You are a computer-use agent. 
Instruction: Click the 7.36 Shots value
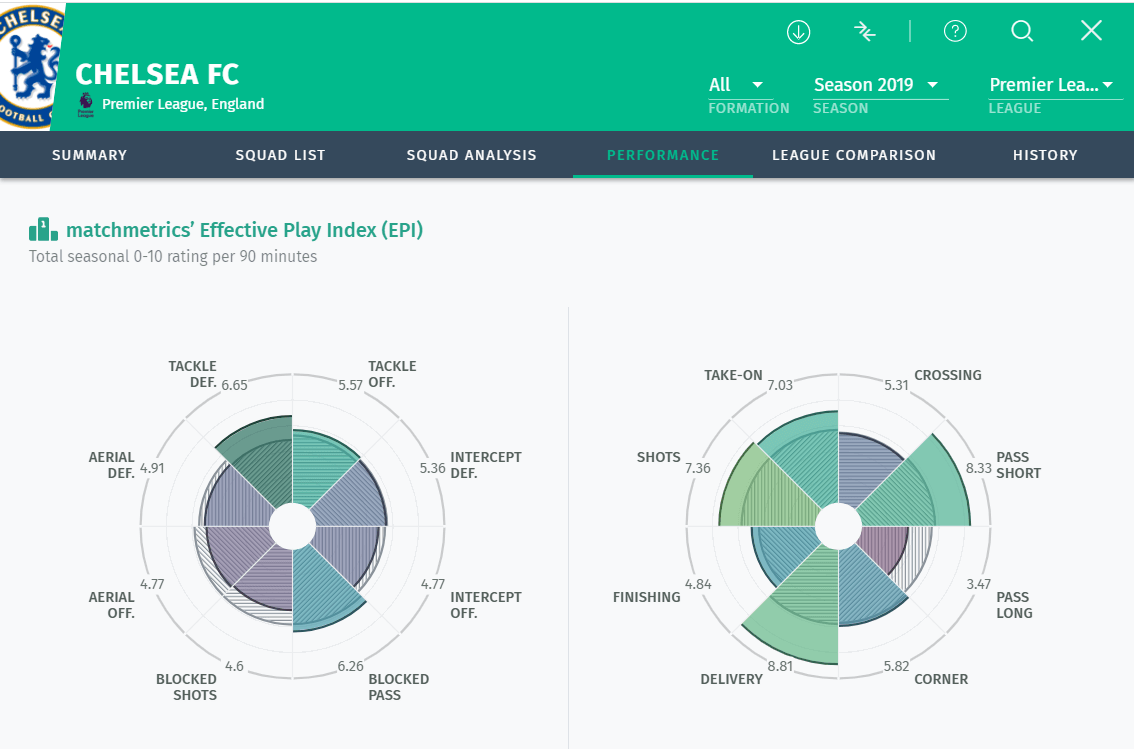pyautogui.click(x=698, y=468)
